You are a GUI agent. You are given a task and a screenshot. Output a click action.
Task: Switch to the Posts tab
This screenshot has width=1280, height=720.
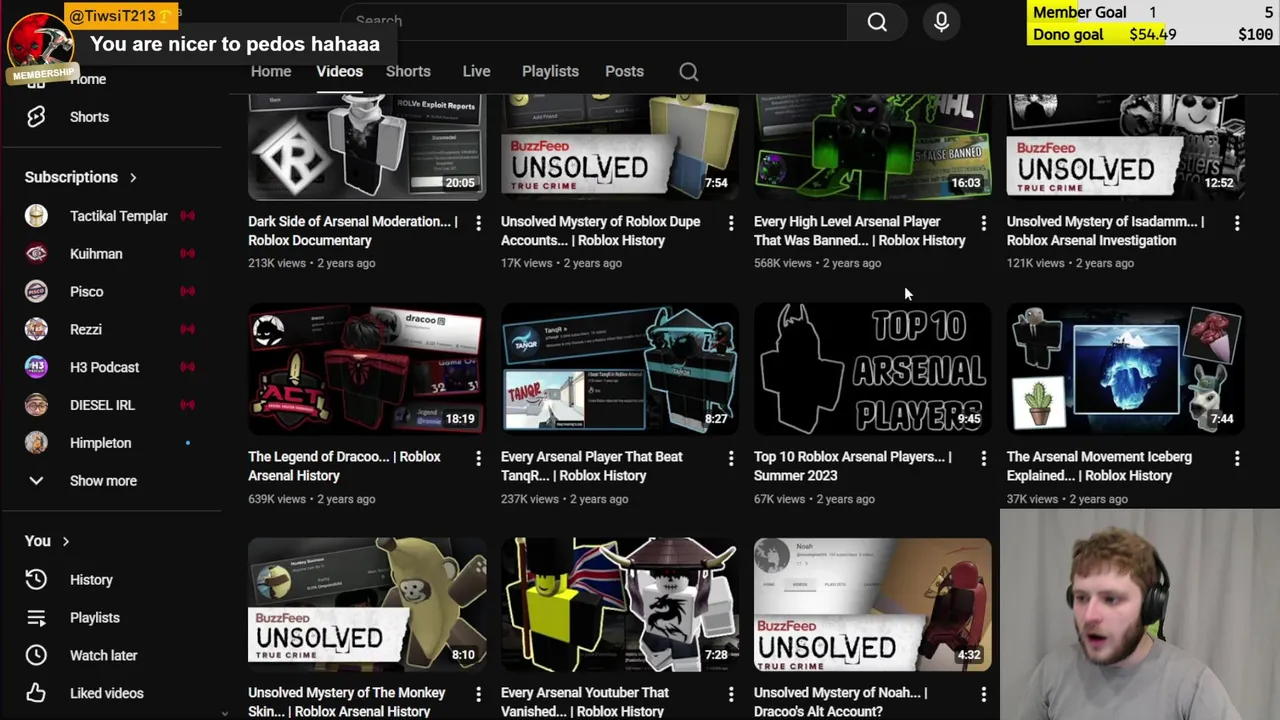624,71
